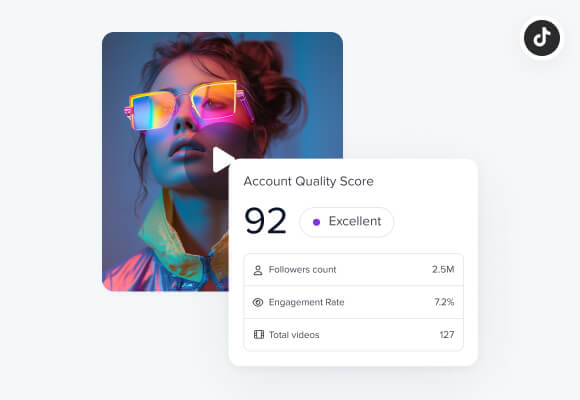580x400 pixels.
Task: Click the TikTok logo icon
Action: click(542, 38)
